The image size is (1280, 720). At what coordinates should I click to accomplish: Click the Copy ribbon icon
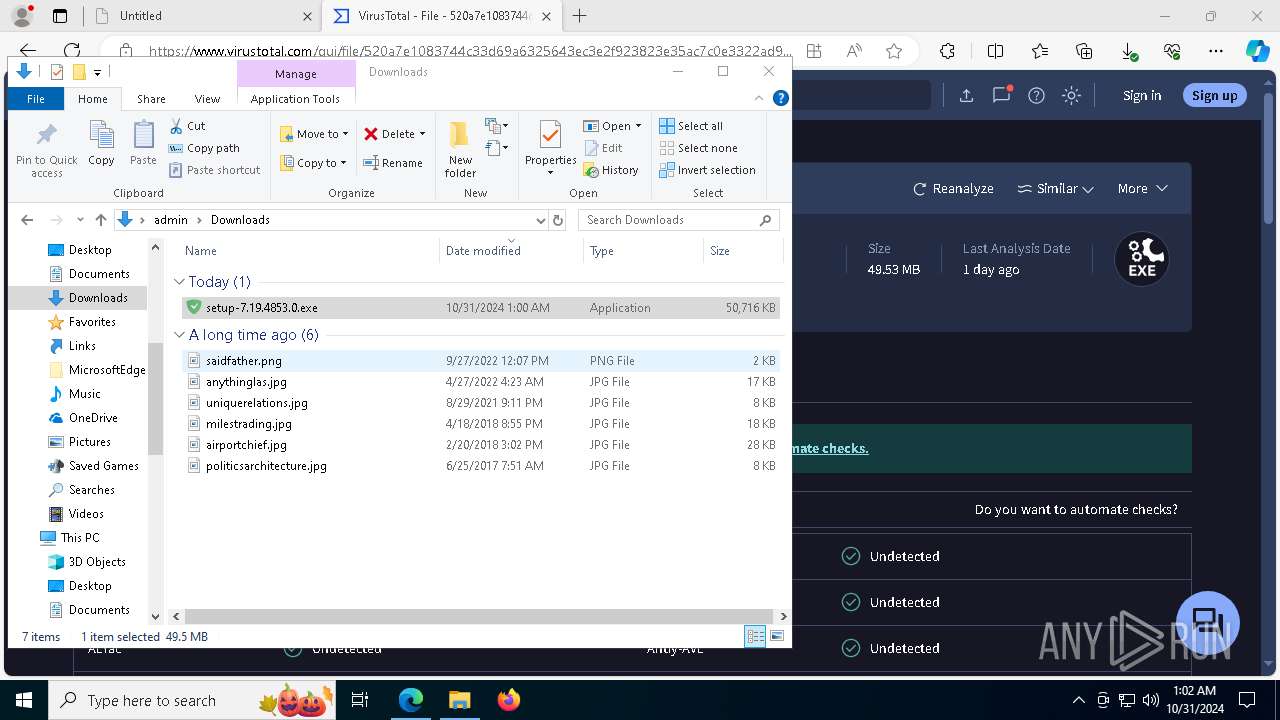pos(101,143)
